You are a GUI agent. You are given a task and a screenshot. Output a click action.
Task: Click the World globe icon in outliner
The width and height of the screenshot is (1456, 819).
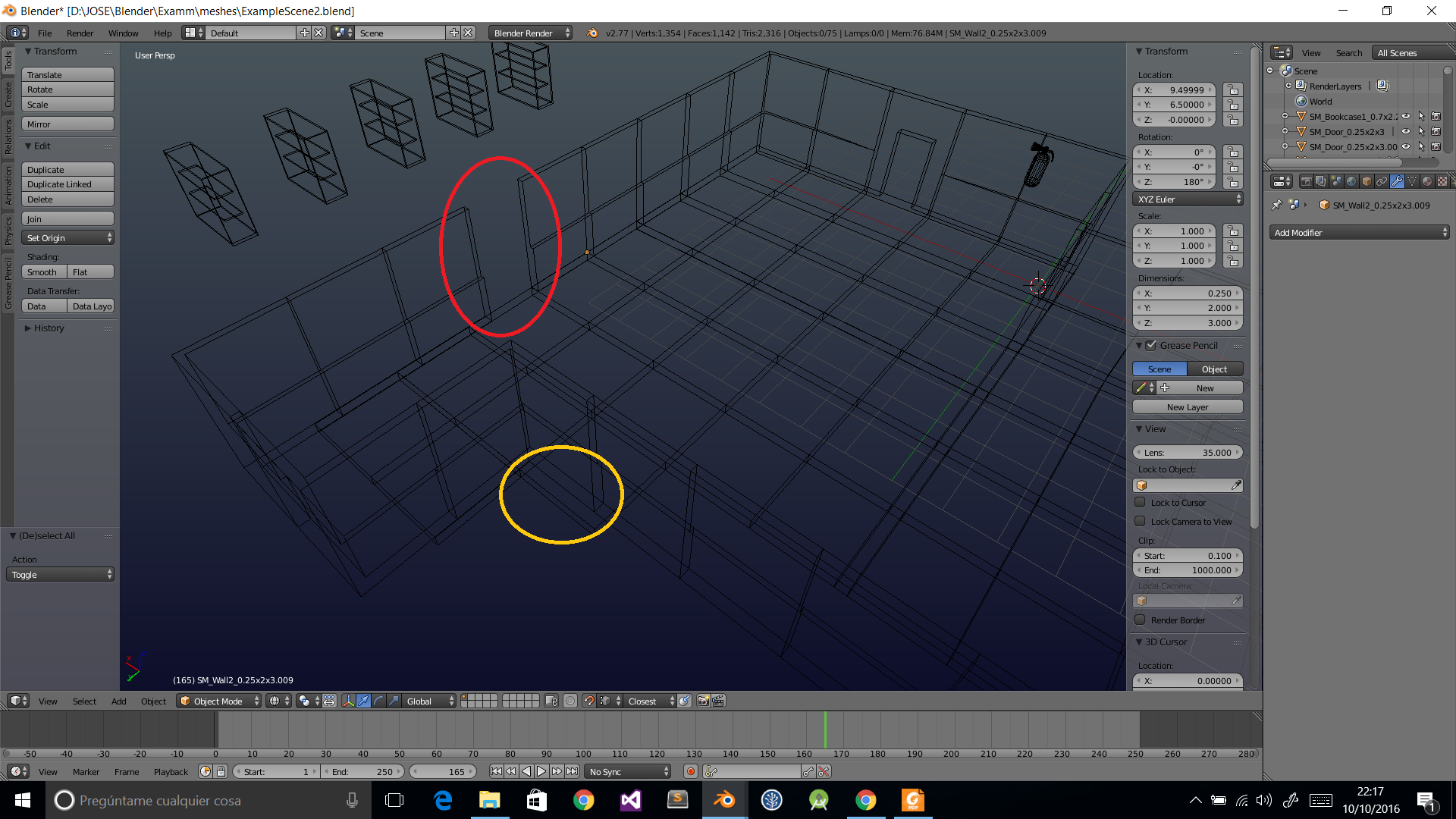point(1301,101)
